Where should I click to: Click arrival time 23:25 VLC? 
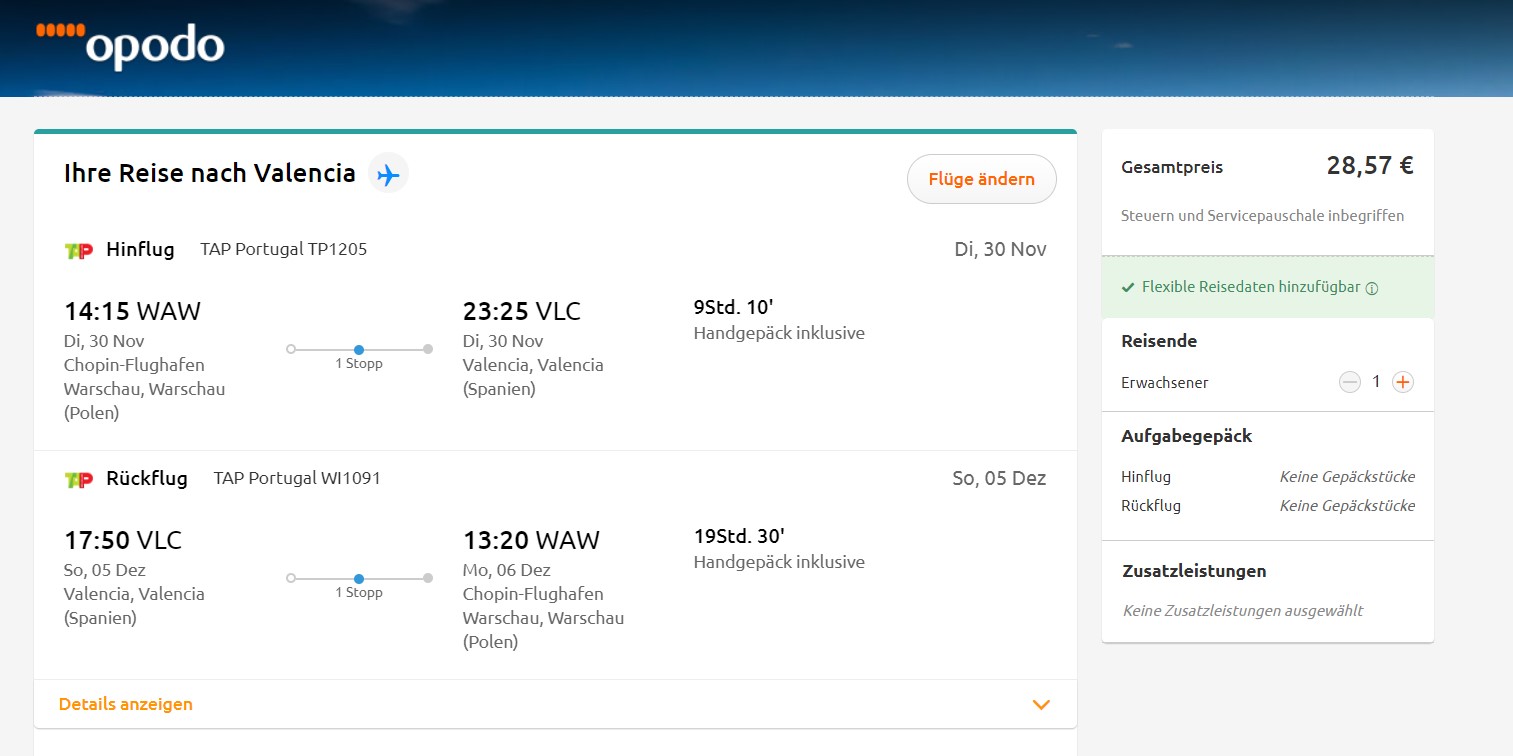pyautogui.click(x=521, y=311)
